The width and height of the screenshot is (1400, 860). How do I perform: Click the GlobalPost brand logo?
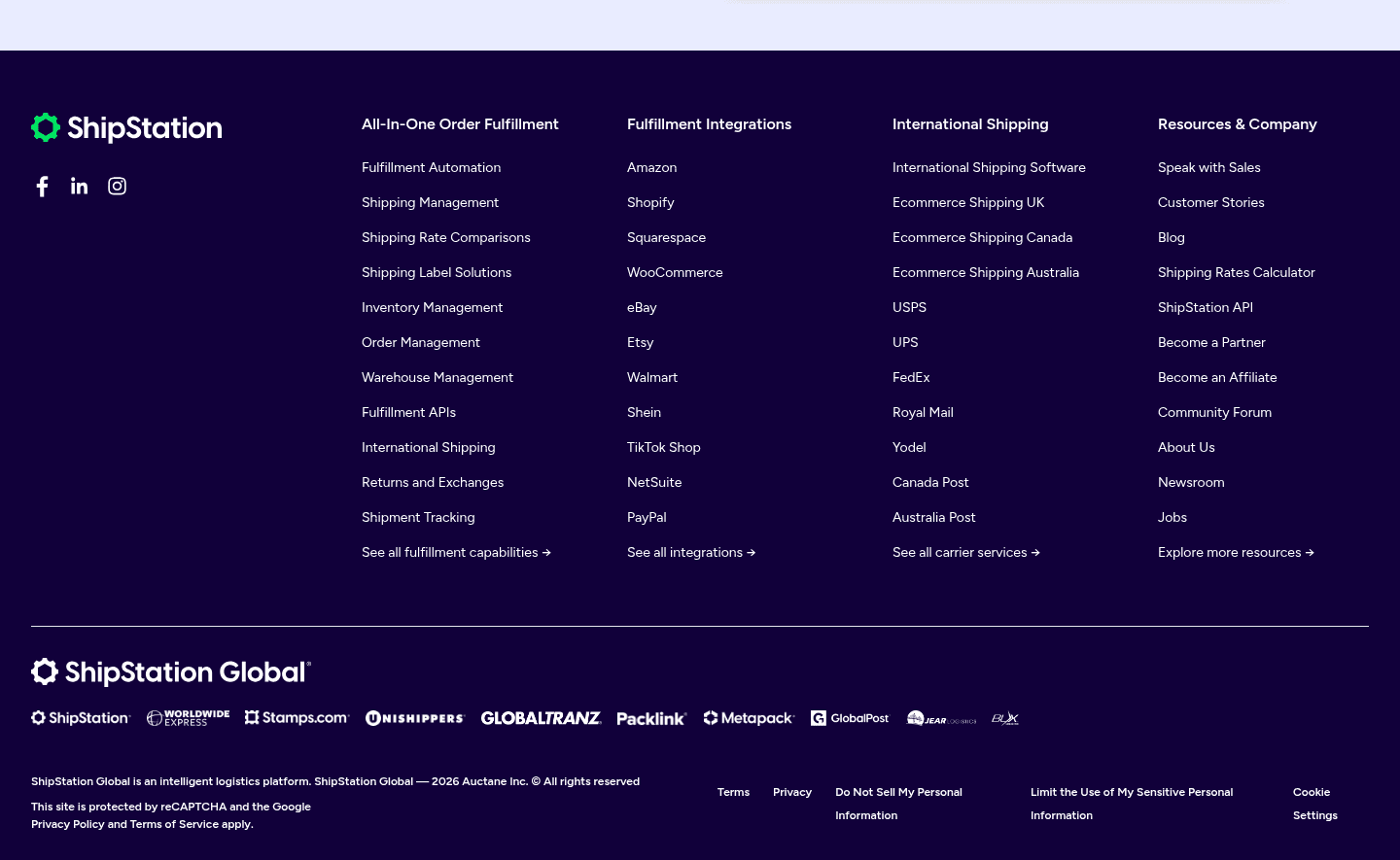point(850,718)
